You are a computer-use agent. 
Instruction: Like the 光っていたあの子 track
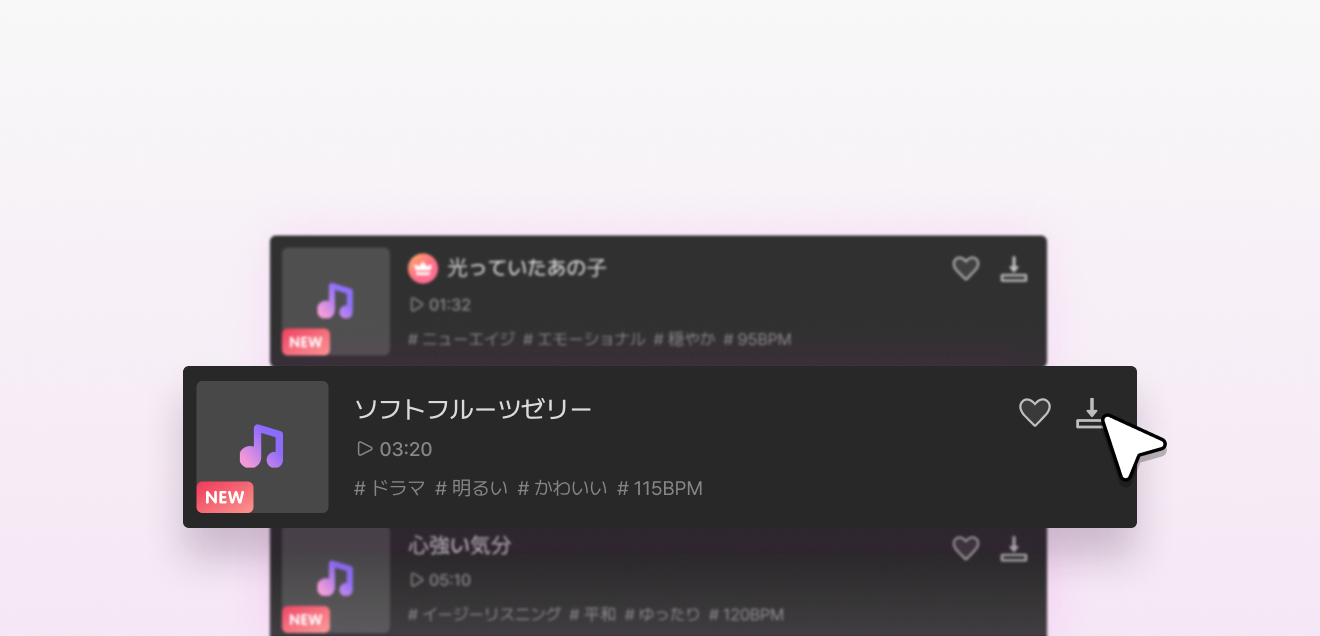point(965,268)
